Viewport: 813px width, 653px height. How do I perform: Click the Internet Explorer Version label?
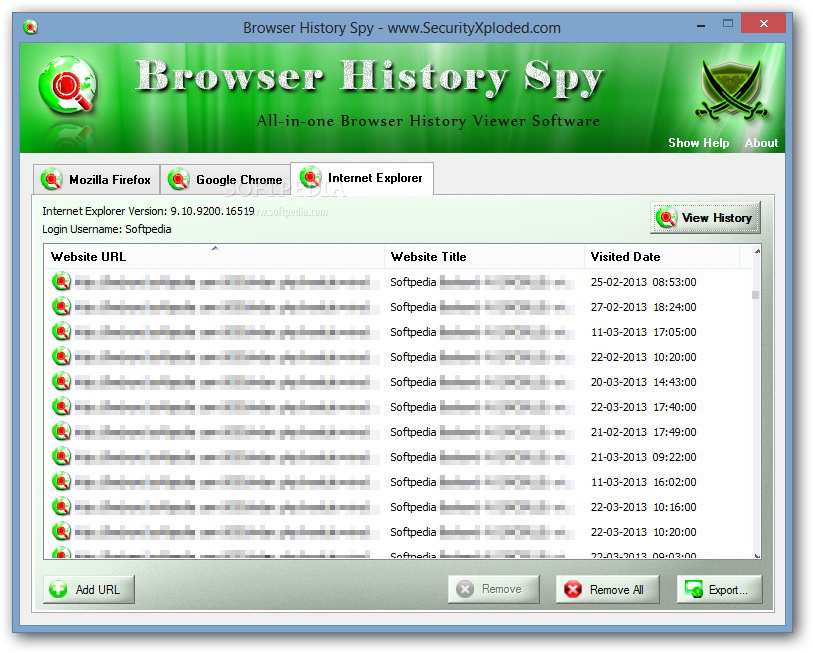(x=148, y=211)
